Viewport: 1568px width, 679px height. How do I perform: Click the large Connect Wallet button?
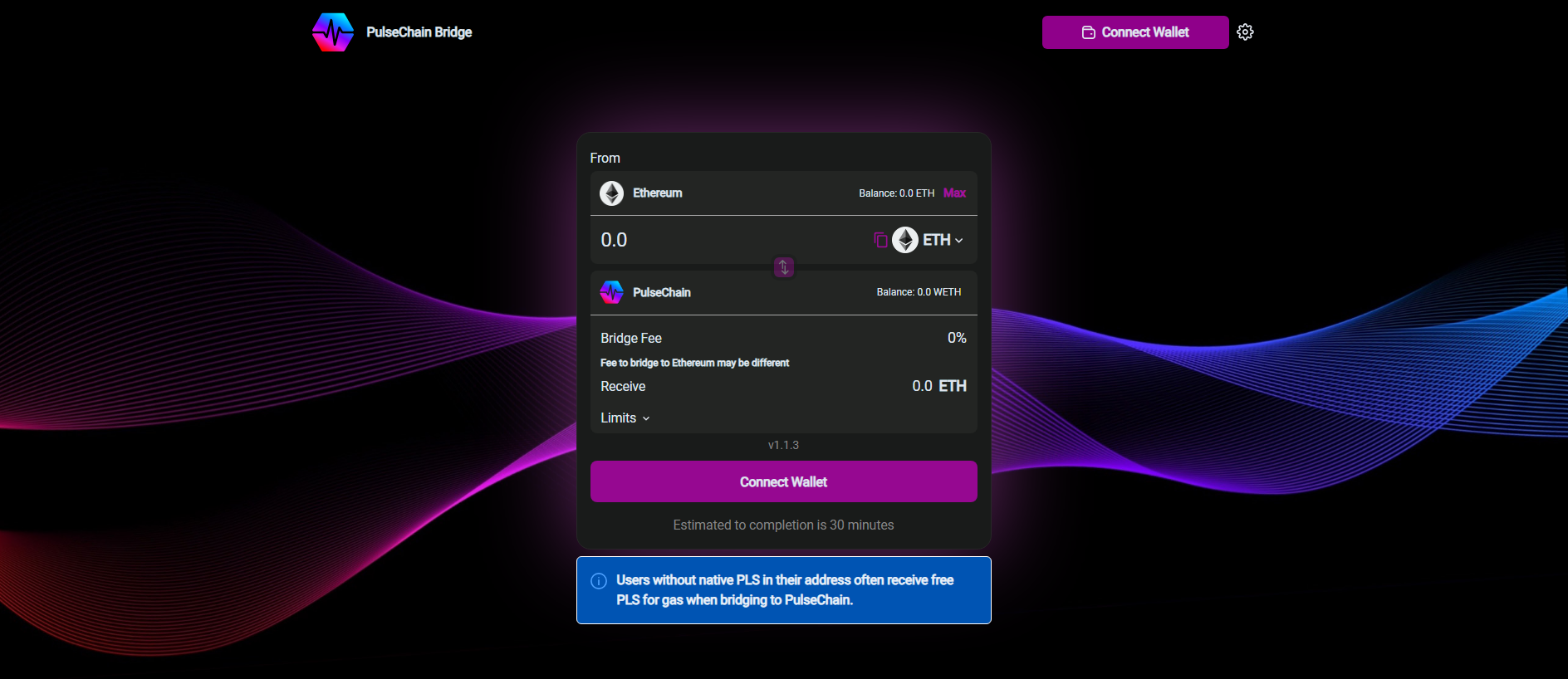784,481
